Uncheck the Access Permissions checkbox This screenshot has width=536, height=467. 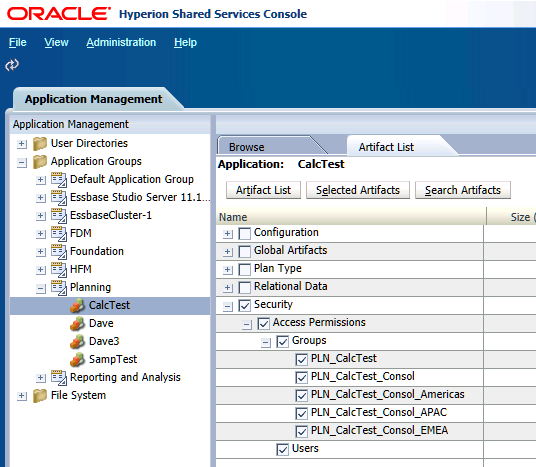click(264, 323)
